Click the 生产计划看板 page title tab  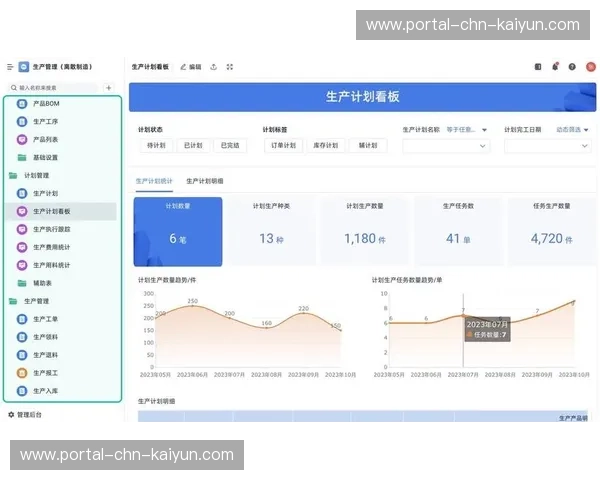150,67
